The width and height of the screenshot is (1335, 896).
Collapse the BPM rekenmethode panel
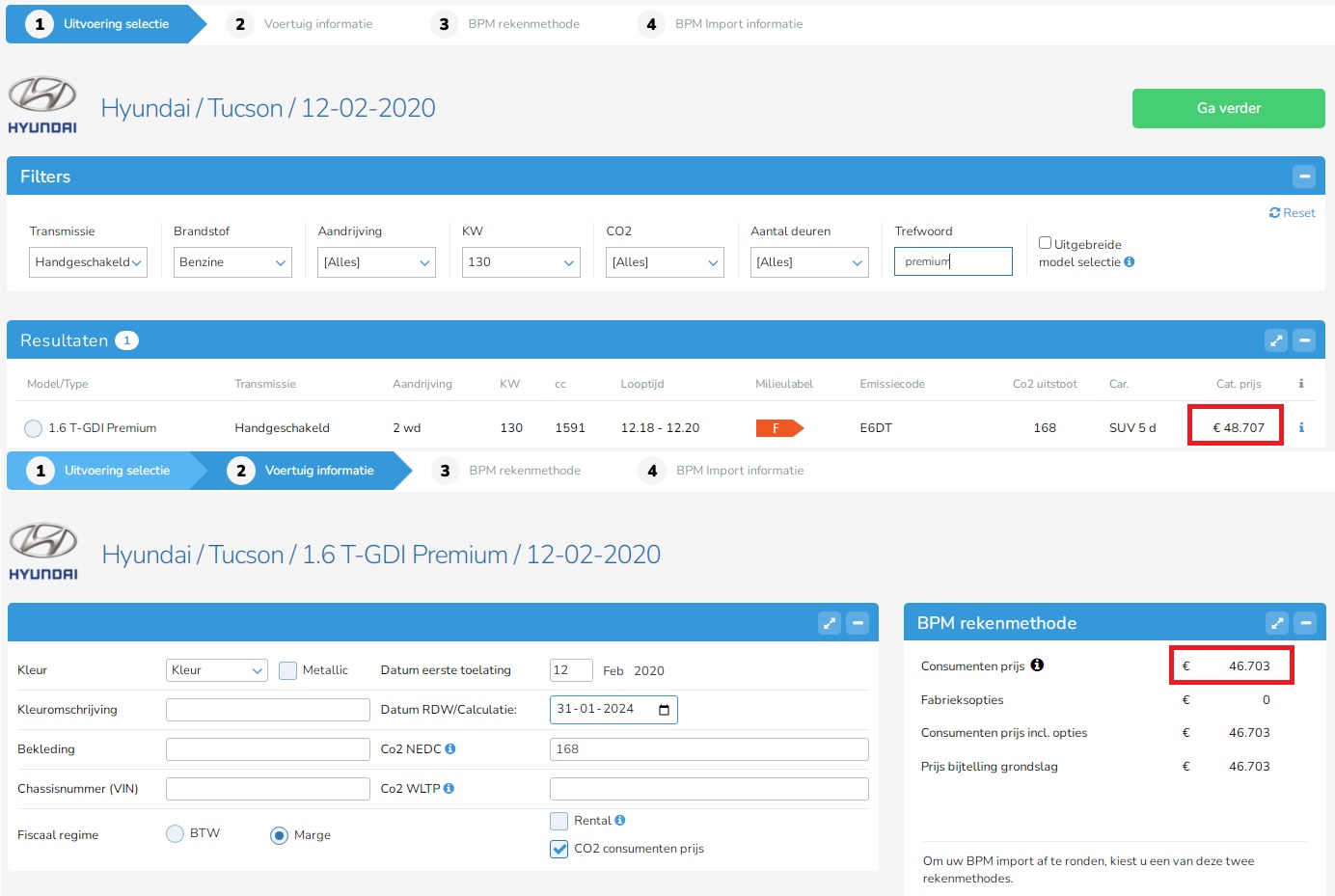pyautogui.click(x=1305, y=623)
